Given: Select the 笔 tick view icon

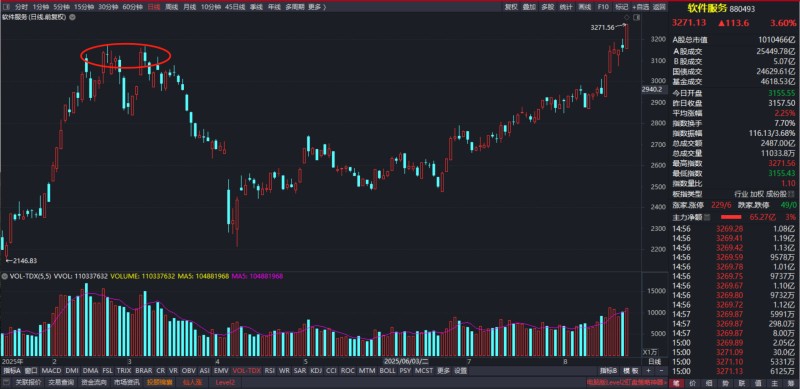Looking at the screenshot, I should 676,382.
